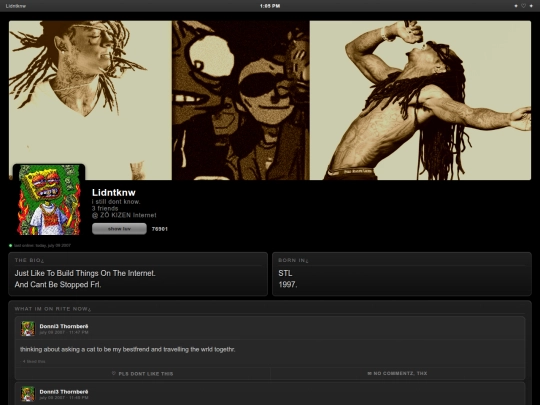540x405 pixels.
Task: Collapse 'WHAT IM ON RITE NOW' section header
Action: coord(53,309)
